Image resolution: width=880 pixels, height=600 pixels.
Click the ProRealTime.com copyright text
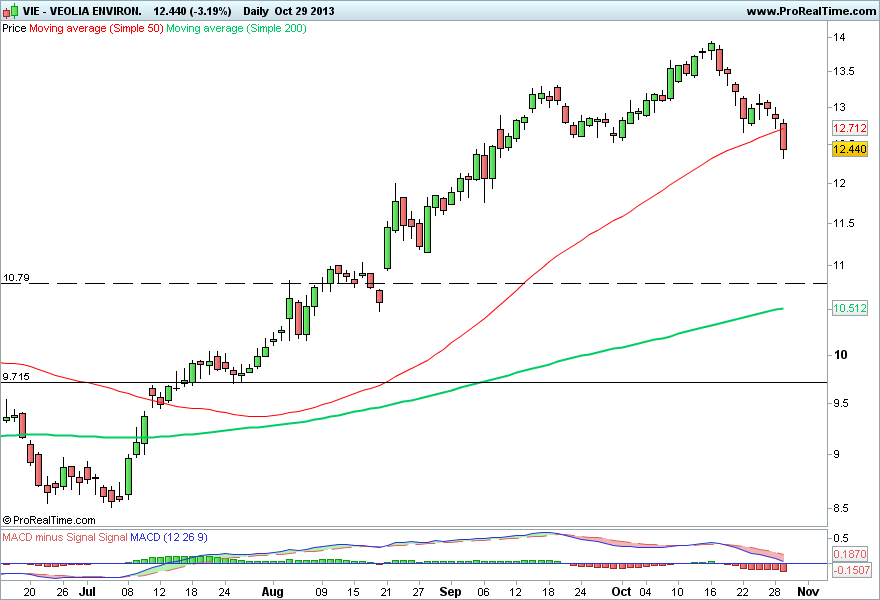point(49,520)
